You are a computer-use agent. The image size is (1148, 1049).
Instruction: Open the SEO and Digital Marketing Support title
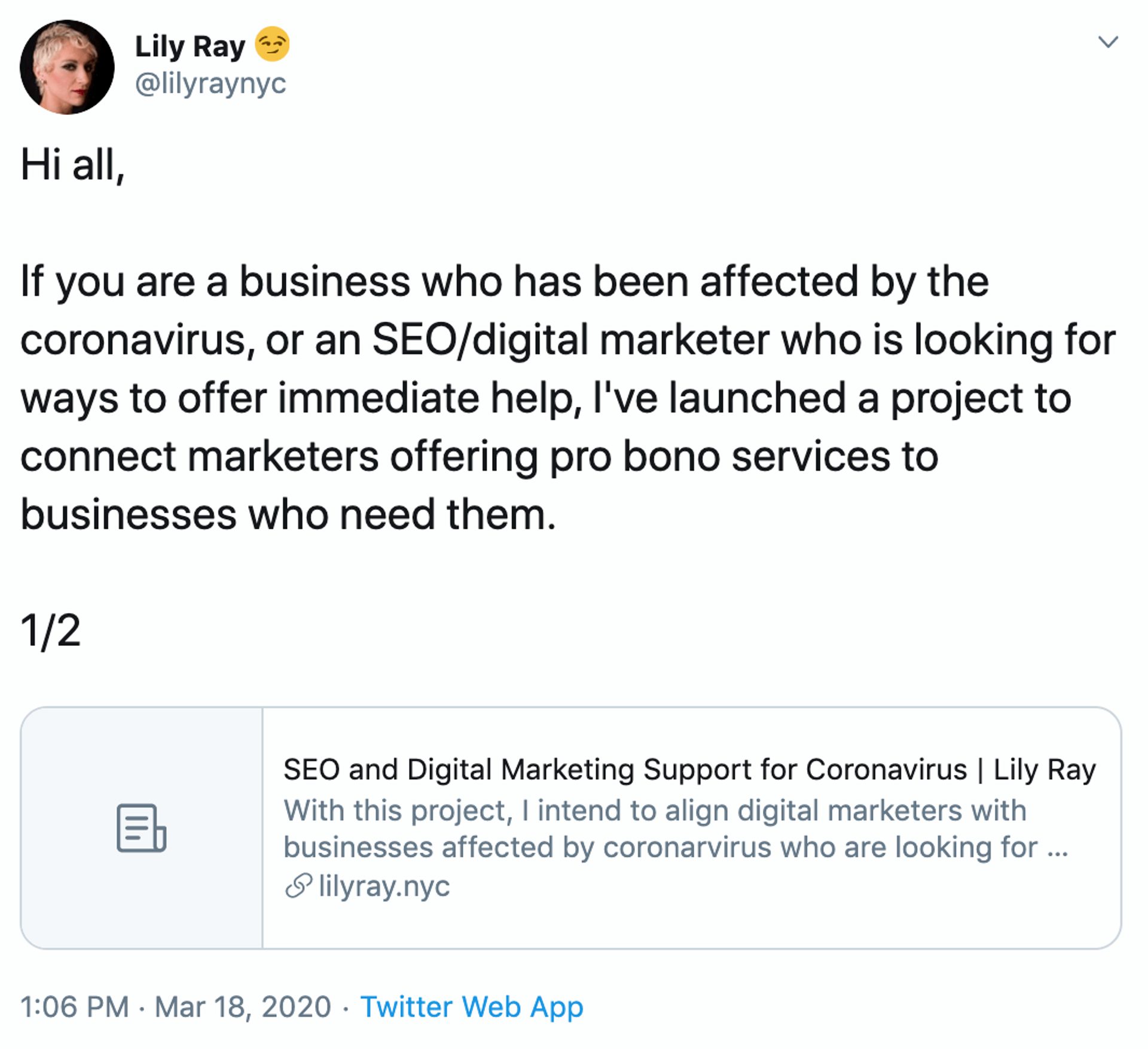689,769
